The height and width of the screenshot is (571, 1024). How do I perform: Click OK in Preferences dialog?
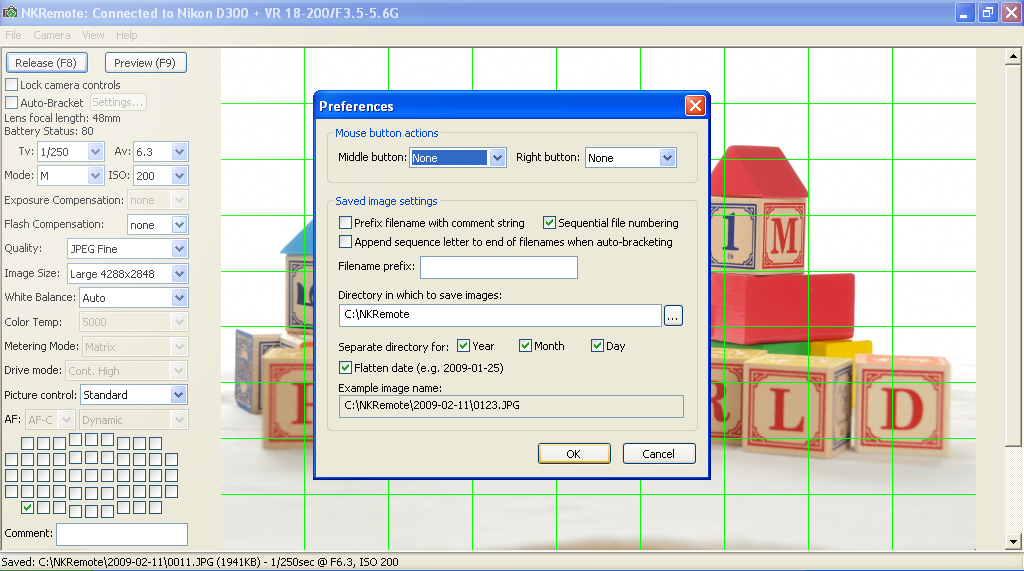click(x=574, y=454)
